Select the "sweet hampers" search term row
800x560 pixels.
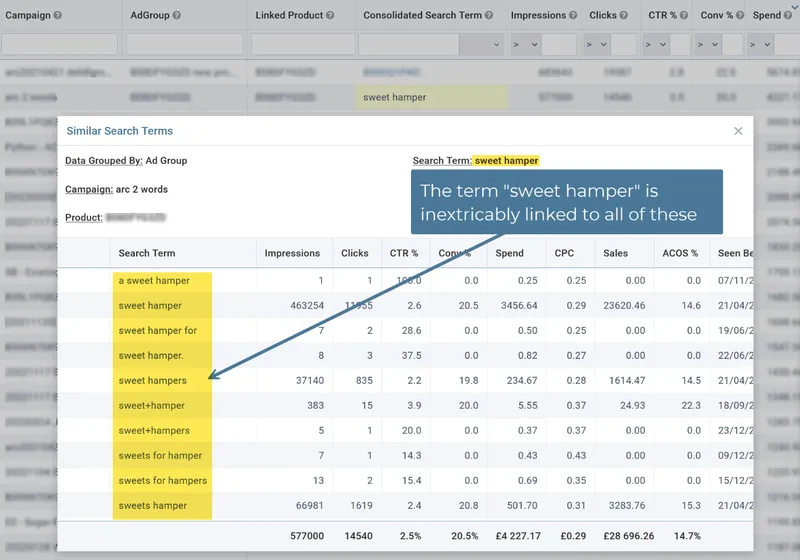[153, 381]
